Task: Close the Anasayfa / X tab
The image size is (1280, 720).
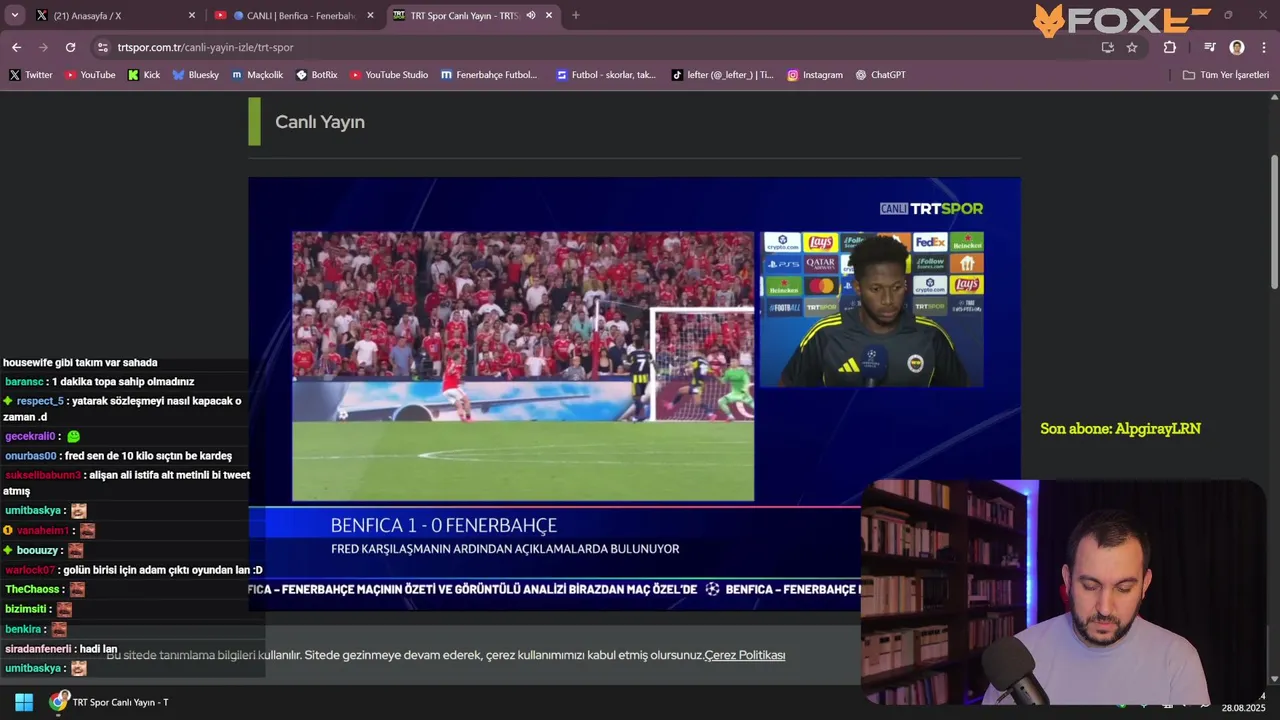Action: [x=192, y=15]
